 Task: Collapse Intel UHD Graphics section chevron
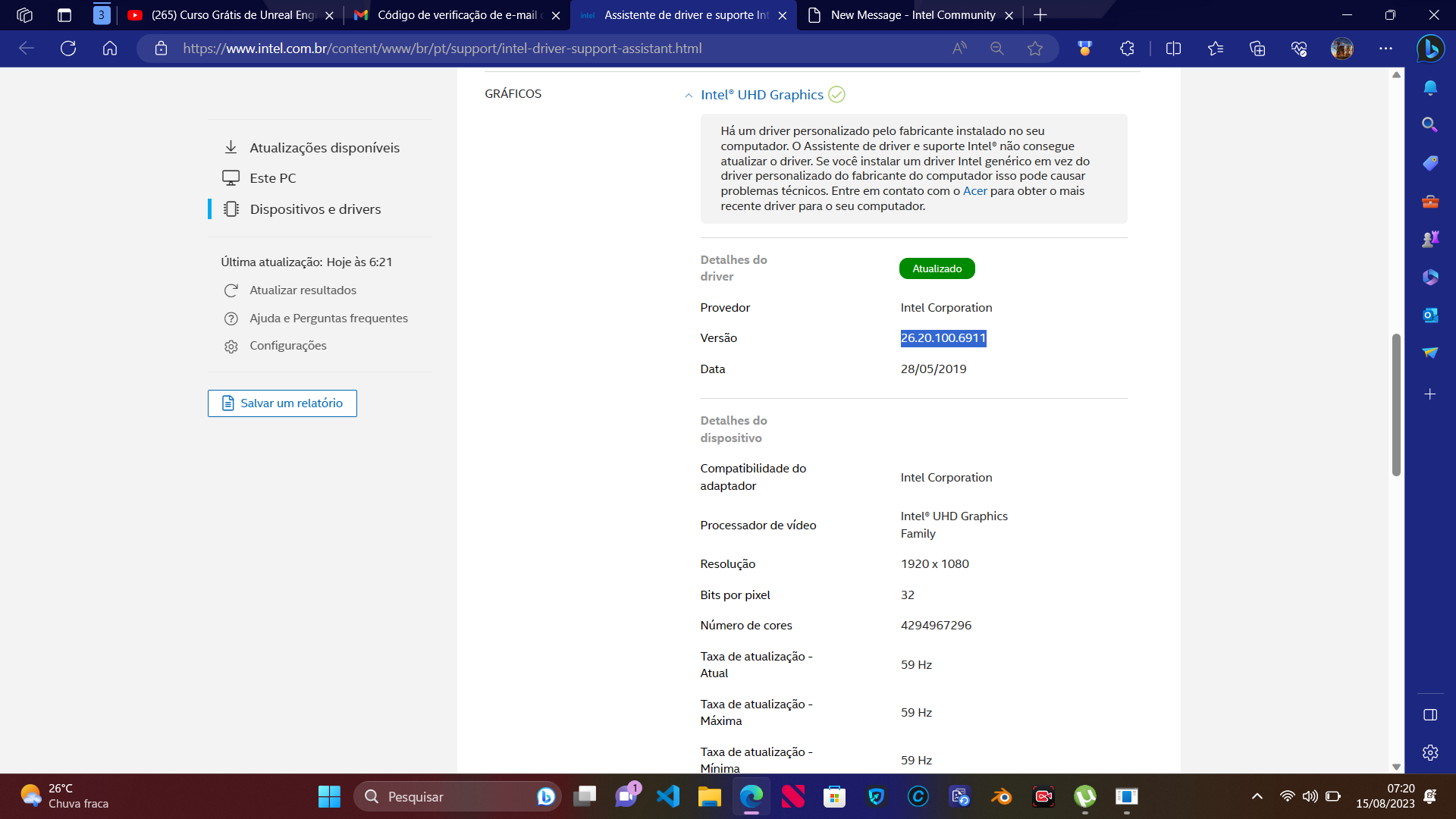(689, 96)
